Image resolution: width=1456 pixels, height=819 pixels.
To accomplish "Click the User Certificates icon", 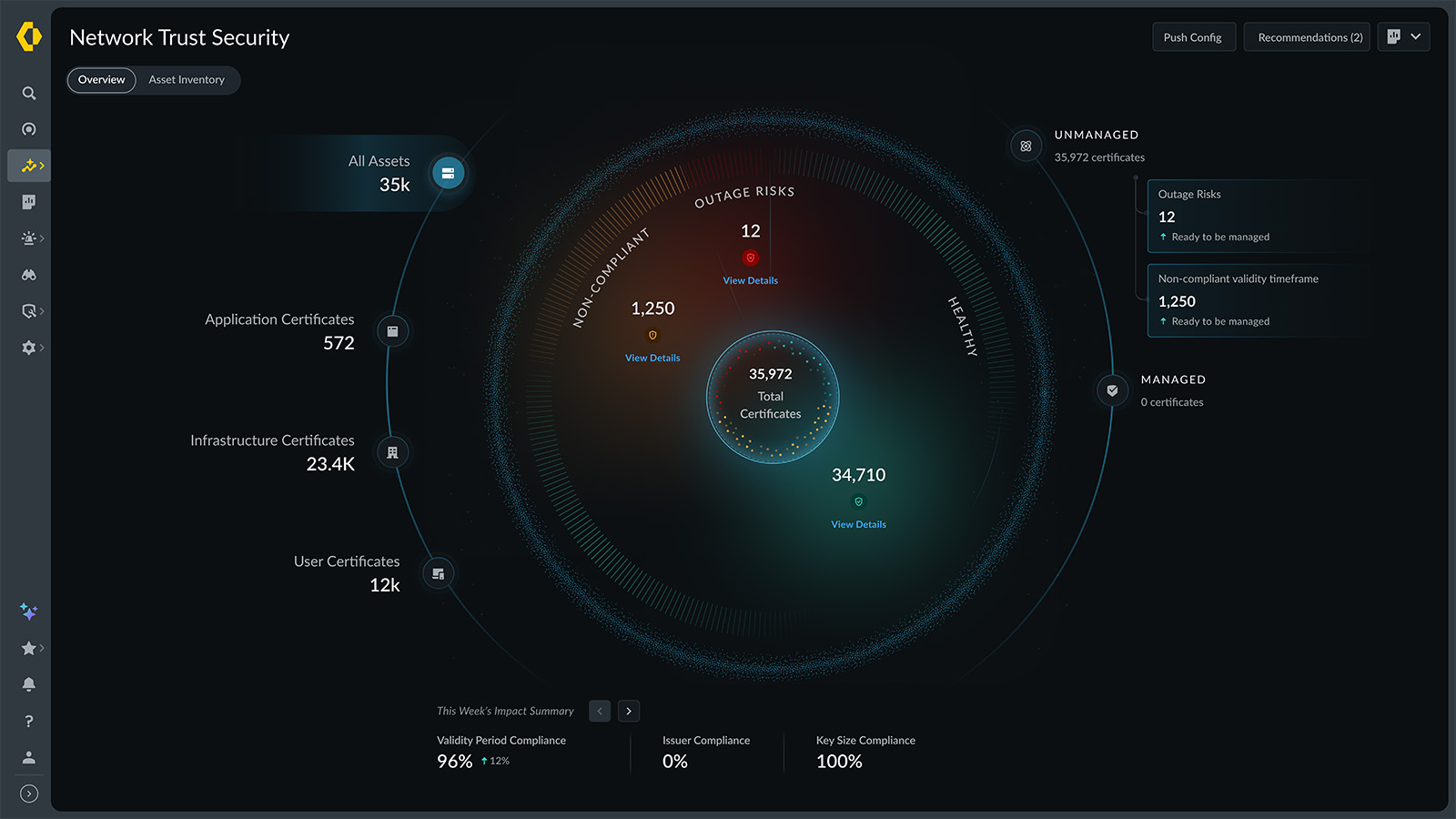I will [x=439, y=573].
